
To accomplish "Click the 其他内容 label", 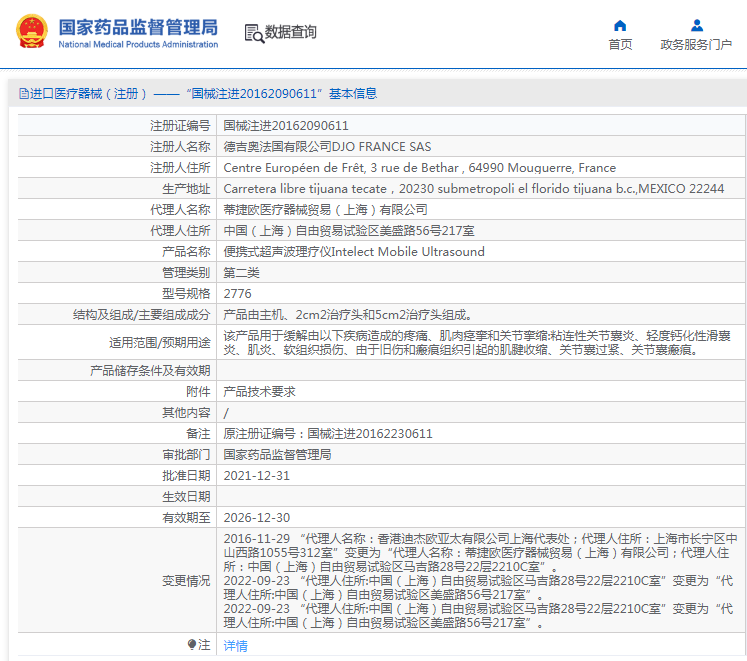I will click(x=186, y=413).
